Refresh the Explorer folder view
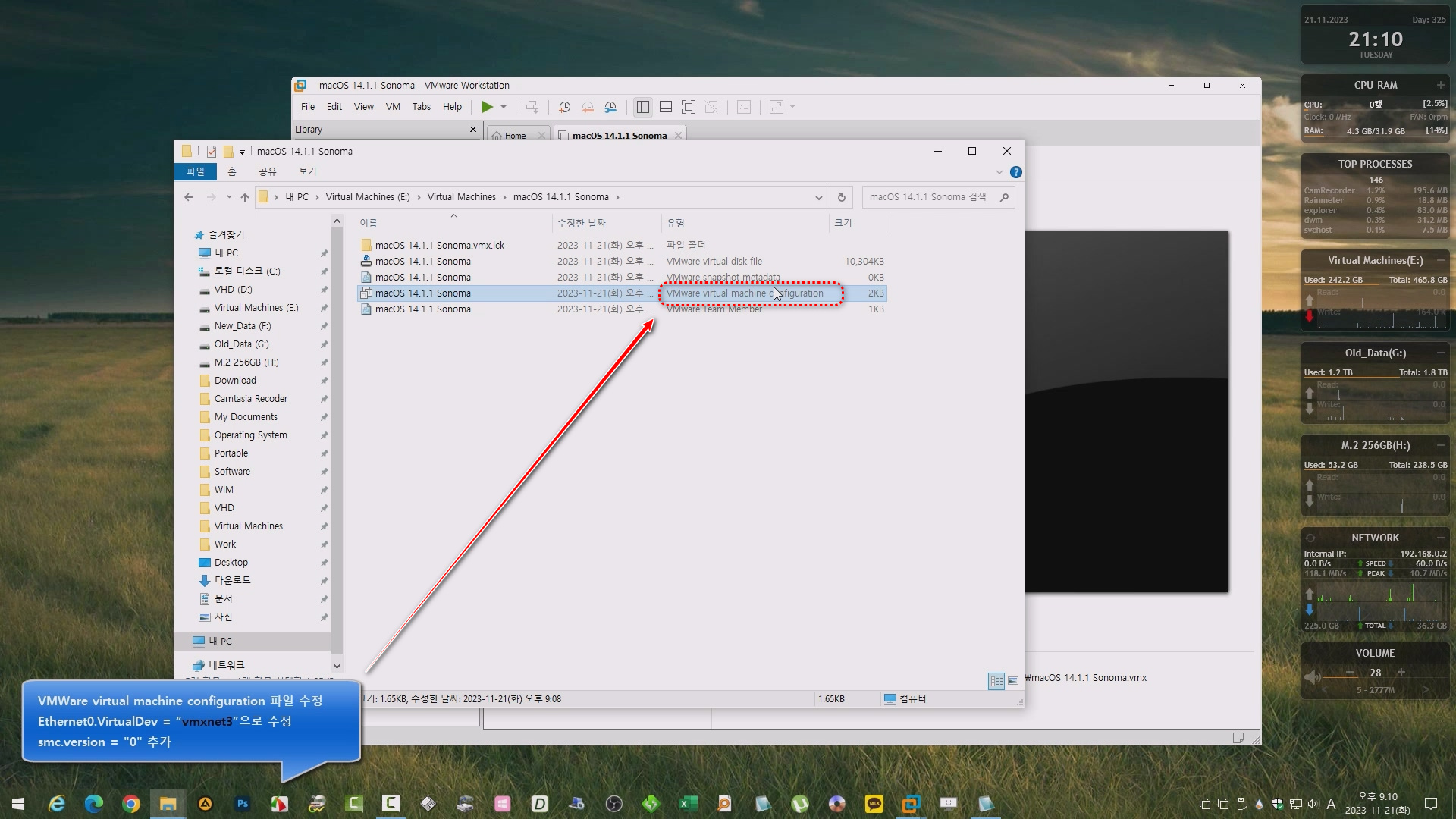 [x=841, y=197]
